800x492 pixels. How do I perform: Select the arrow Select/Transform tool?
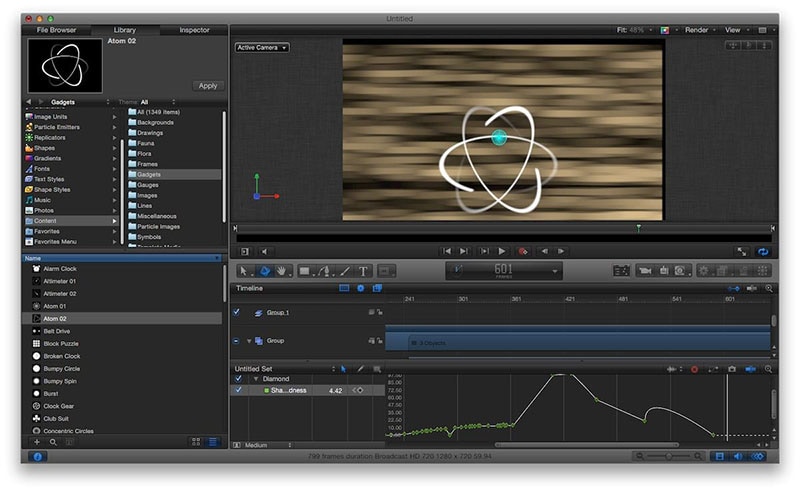point(243,271)
